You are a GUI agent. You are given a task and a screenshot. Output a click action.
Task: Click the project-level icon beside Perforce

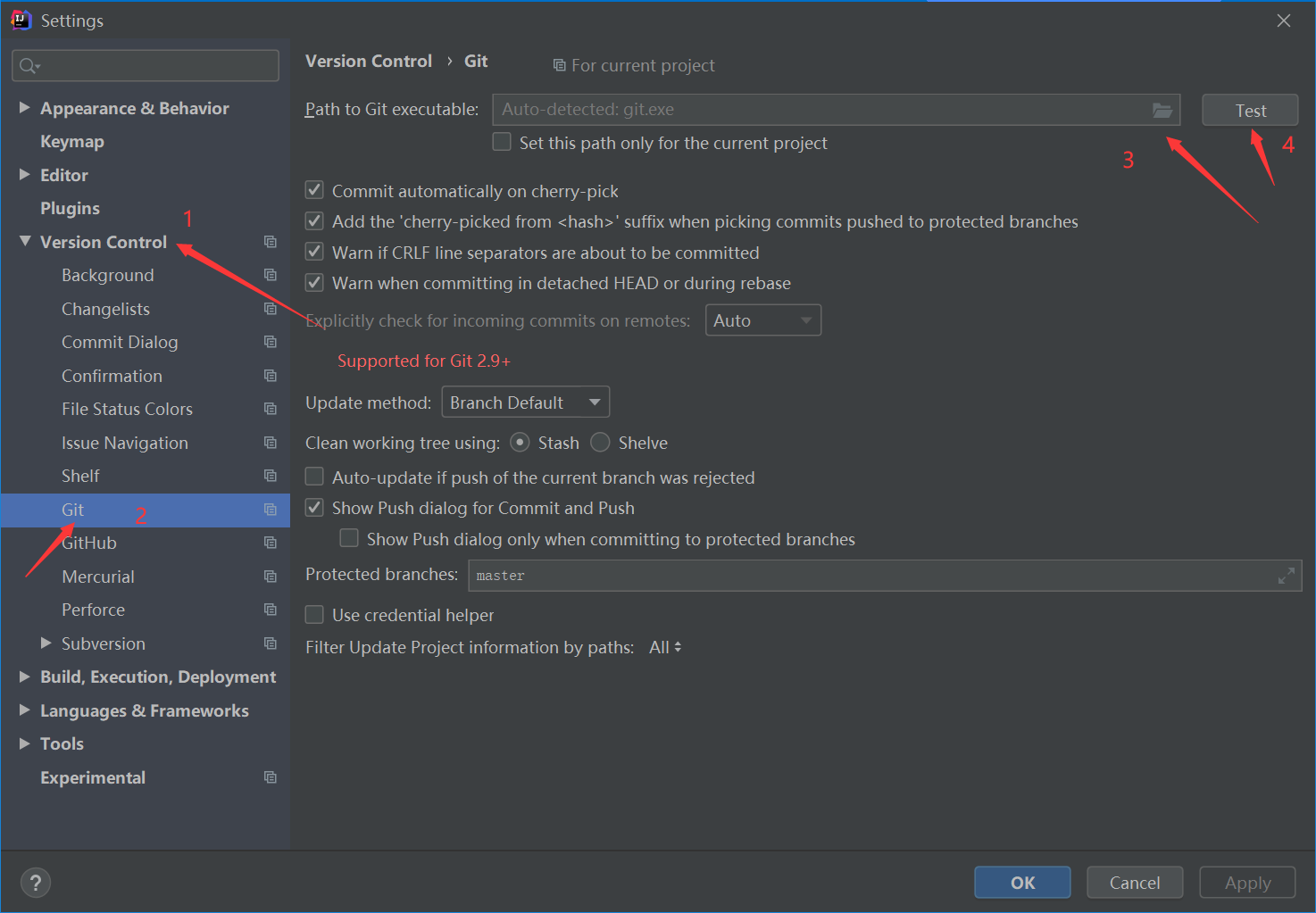click(271, 610)
